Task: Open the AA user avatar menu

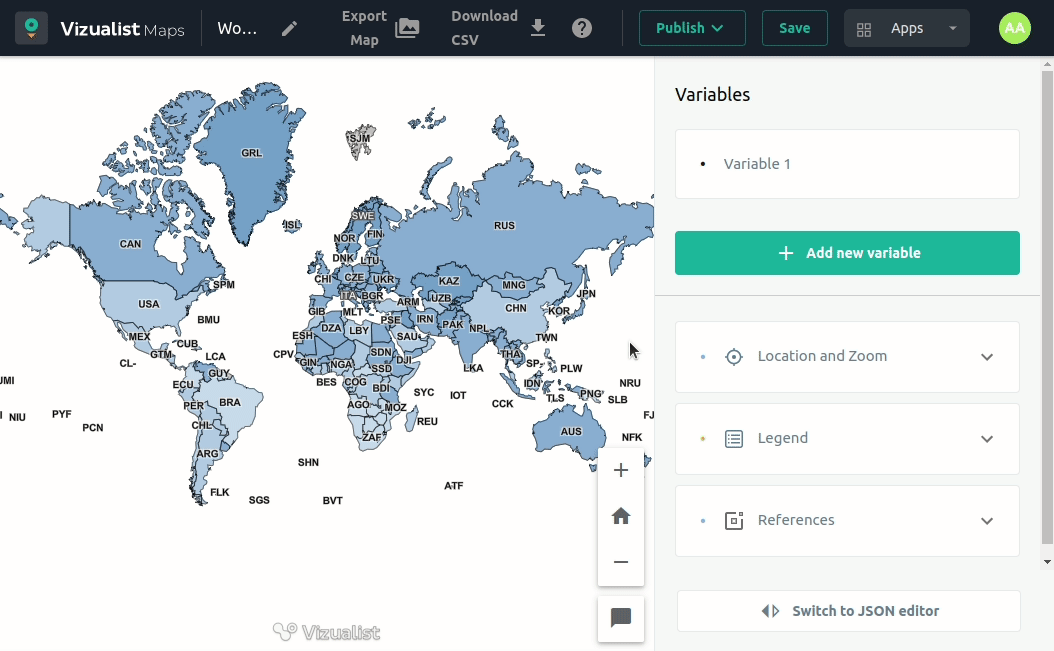Action: point(1014,28)
